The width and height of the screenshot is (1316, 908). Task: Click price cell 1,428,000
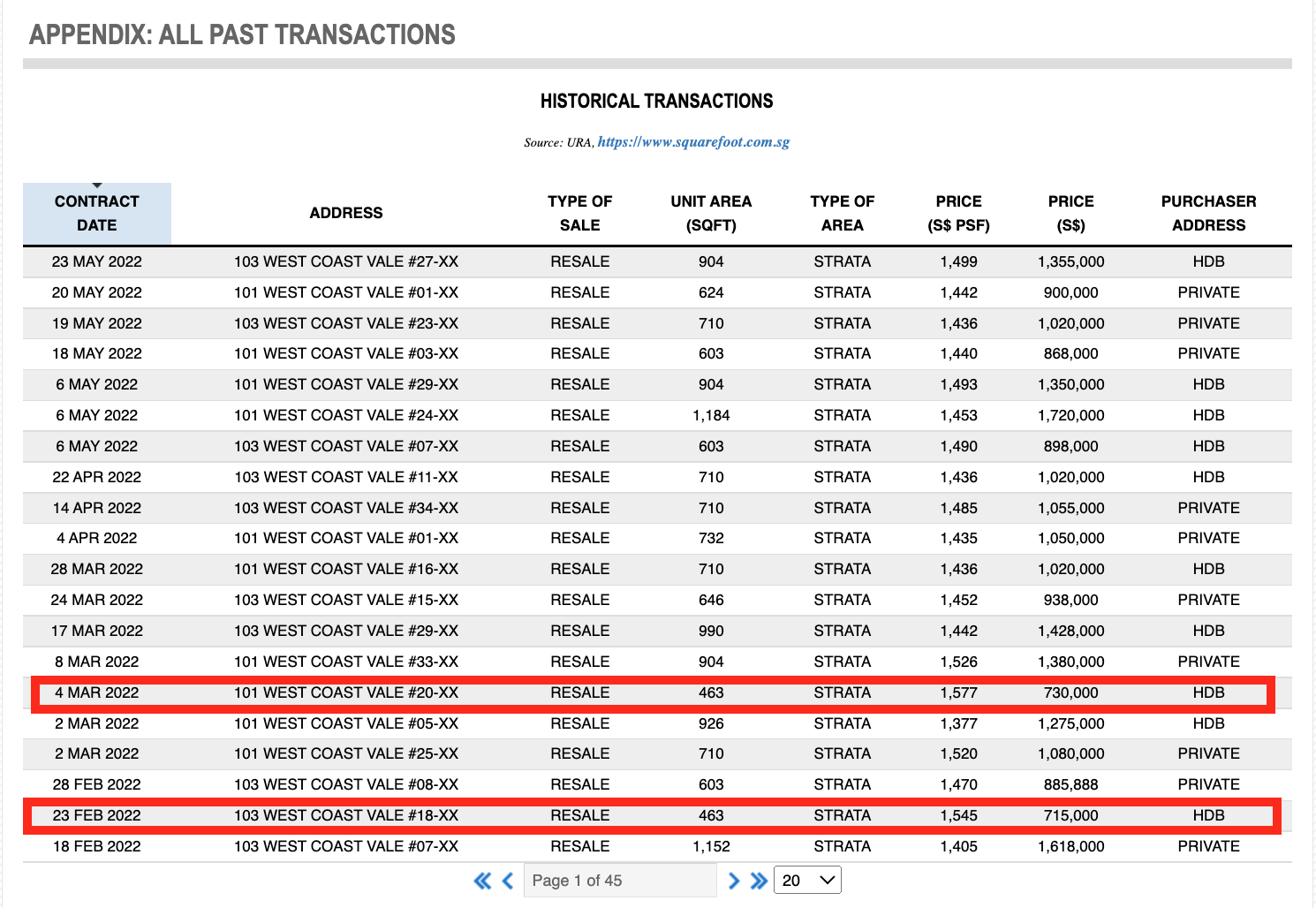(1071, 631)
